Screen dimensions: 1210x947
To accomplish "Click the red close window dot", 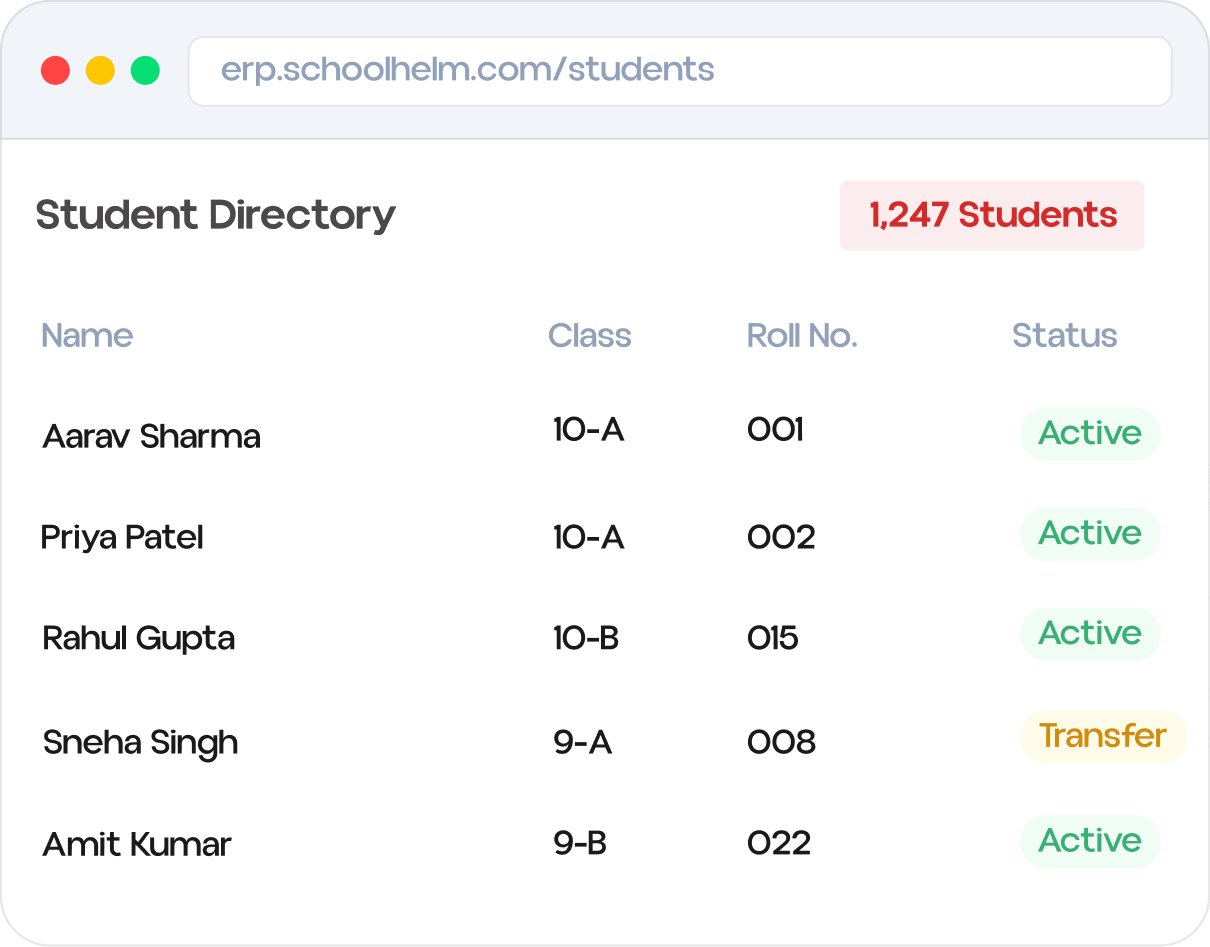I will click(55, 71).
